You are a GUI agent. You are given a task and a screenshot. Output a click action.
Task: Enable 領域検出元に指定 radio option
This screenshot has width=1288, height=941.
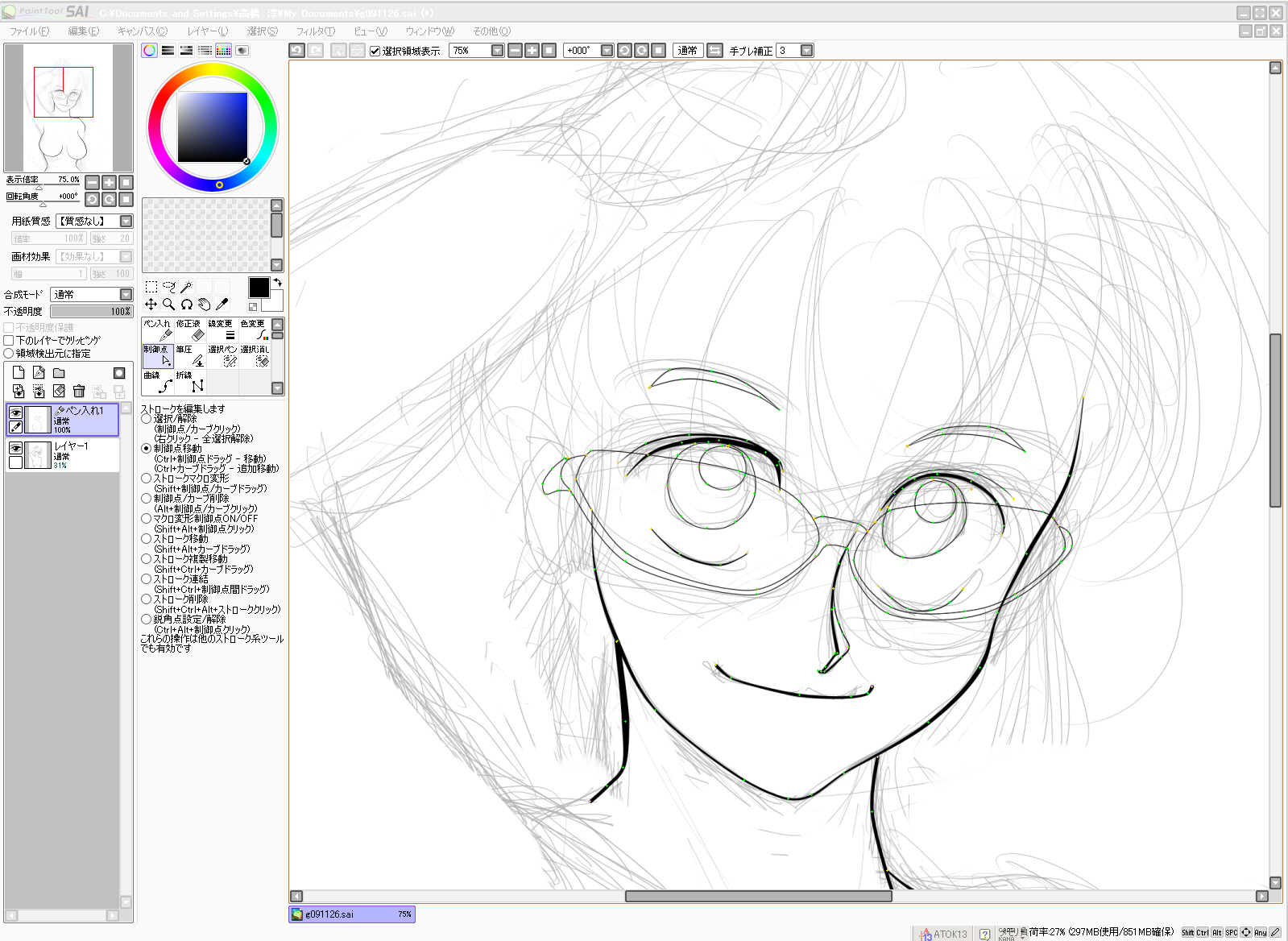pyautogui.click(x=9, y=353)
